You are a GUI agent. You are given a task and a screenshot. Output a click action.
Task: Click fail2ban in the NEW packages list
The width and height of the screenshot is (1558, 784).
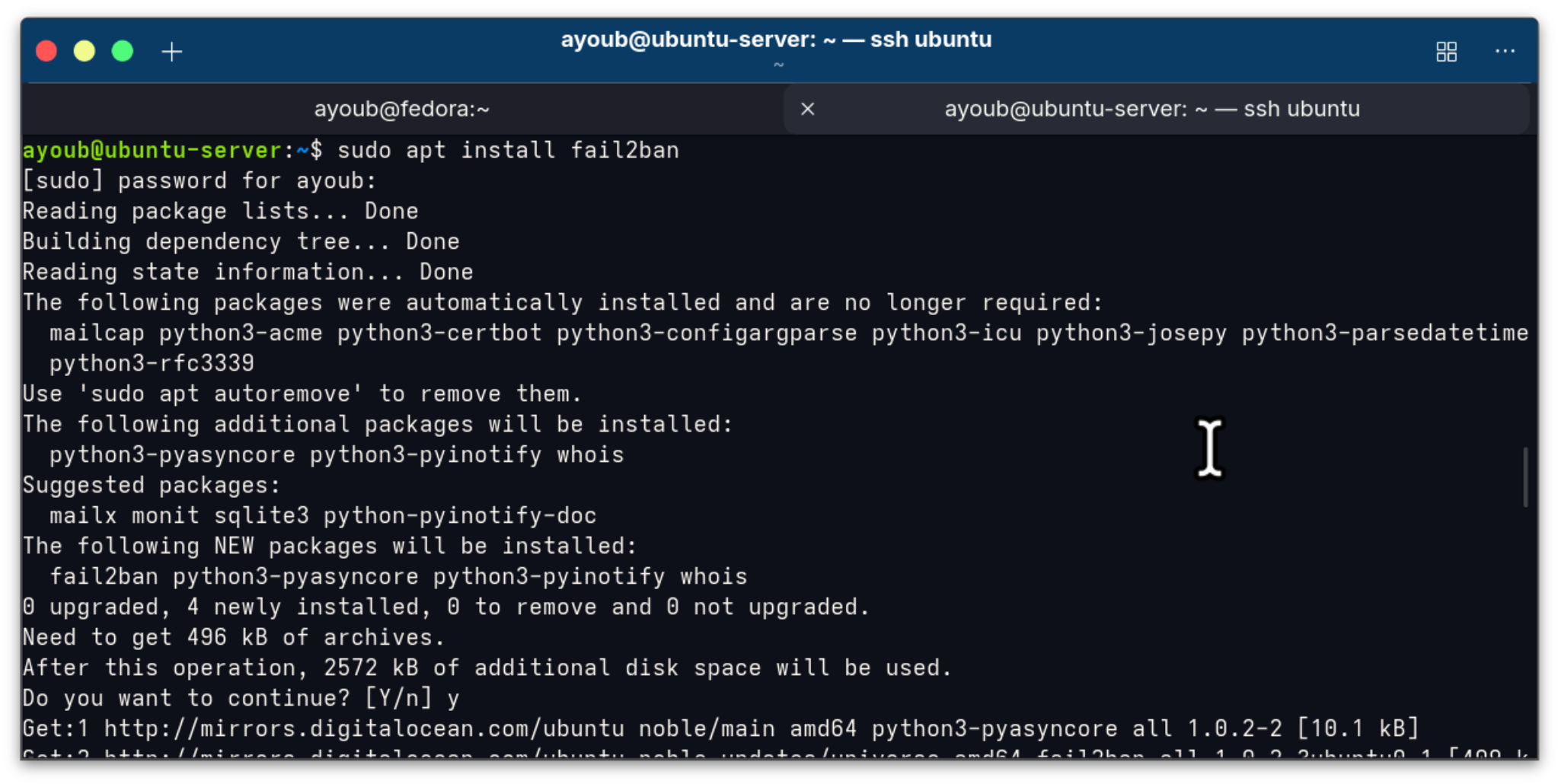pyautogui.click(x=104, y=576)
